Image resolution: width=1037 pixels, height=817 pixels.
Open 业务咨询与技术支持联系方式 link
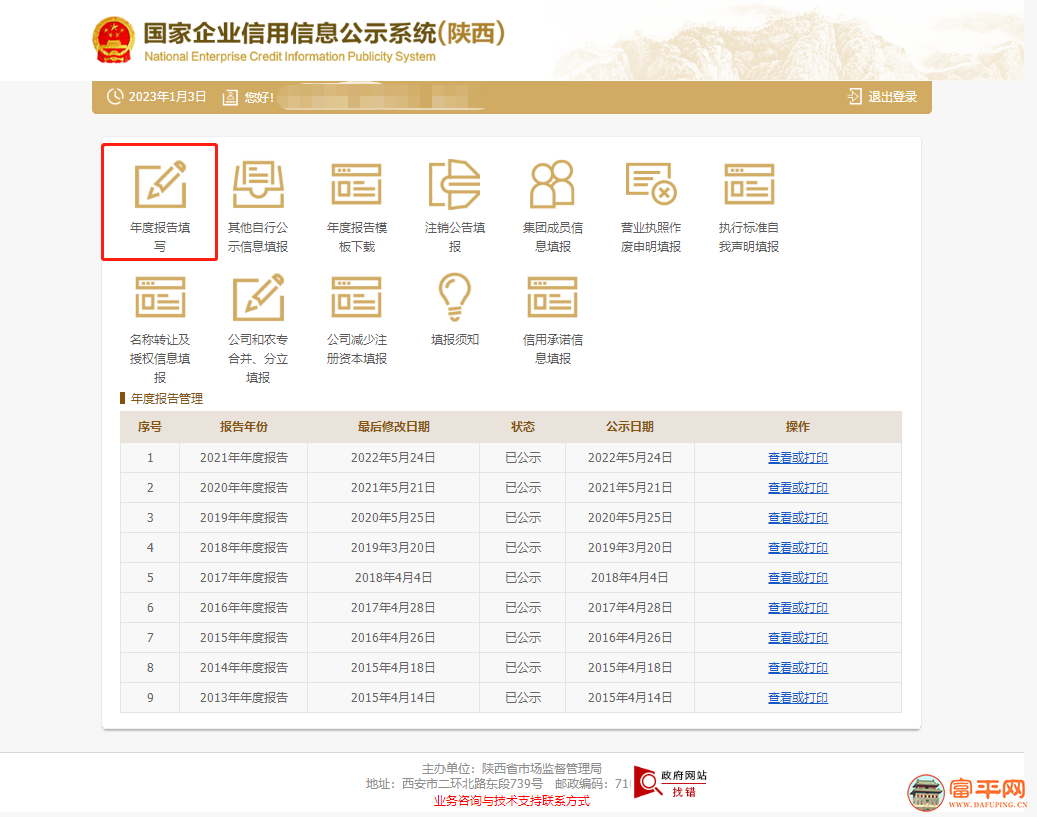pyautogui.click(x=511, y=801)
